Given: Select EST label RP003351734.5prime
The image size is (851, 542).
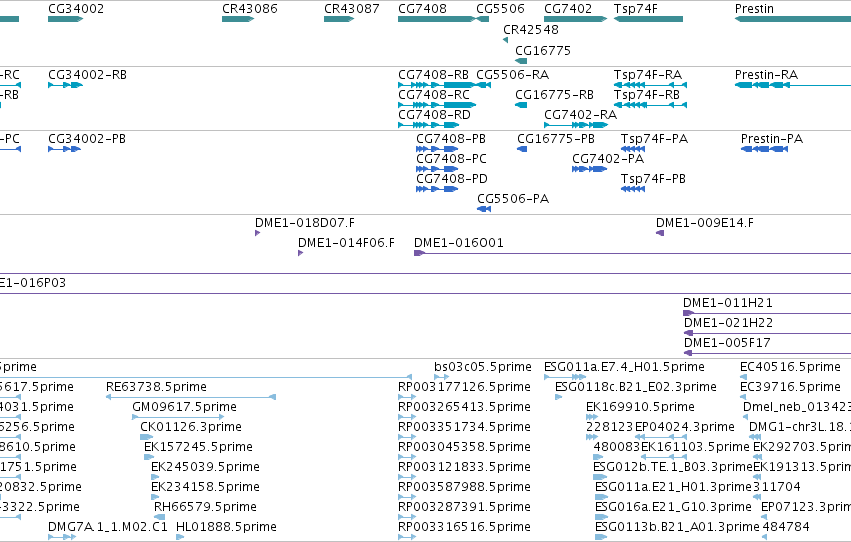Looking at the screenshot, I should point(465,428).
